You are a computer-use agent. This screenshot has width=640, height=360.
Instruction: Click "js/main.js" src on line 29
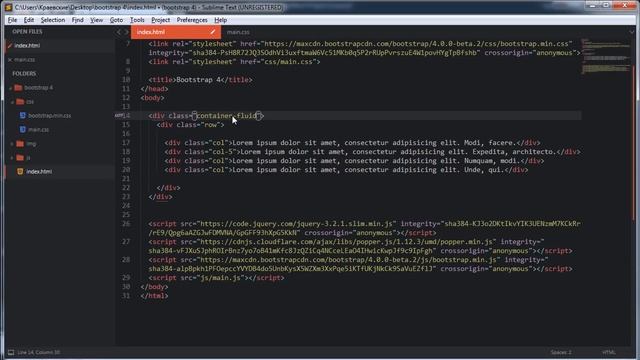coord(220,278)
